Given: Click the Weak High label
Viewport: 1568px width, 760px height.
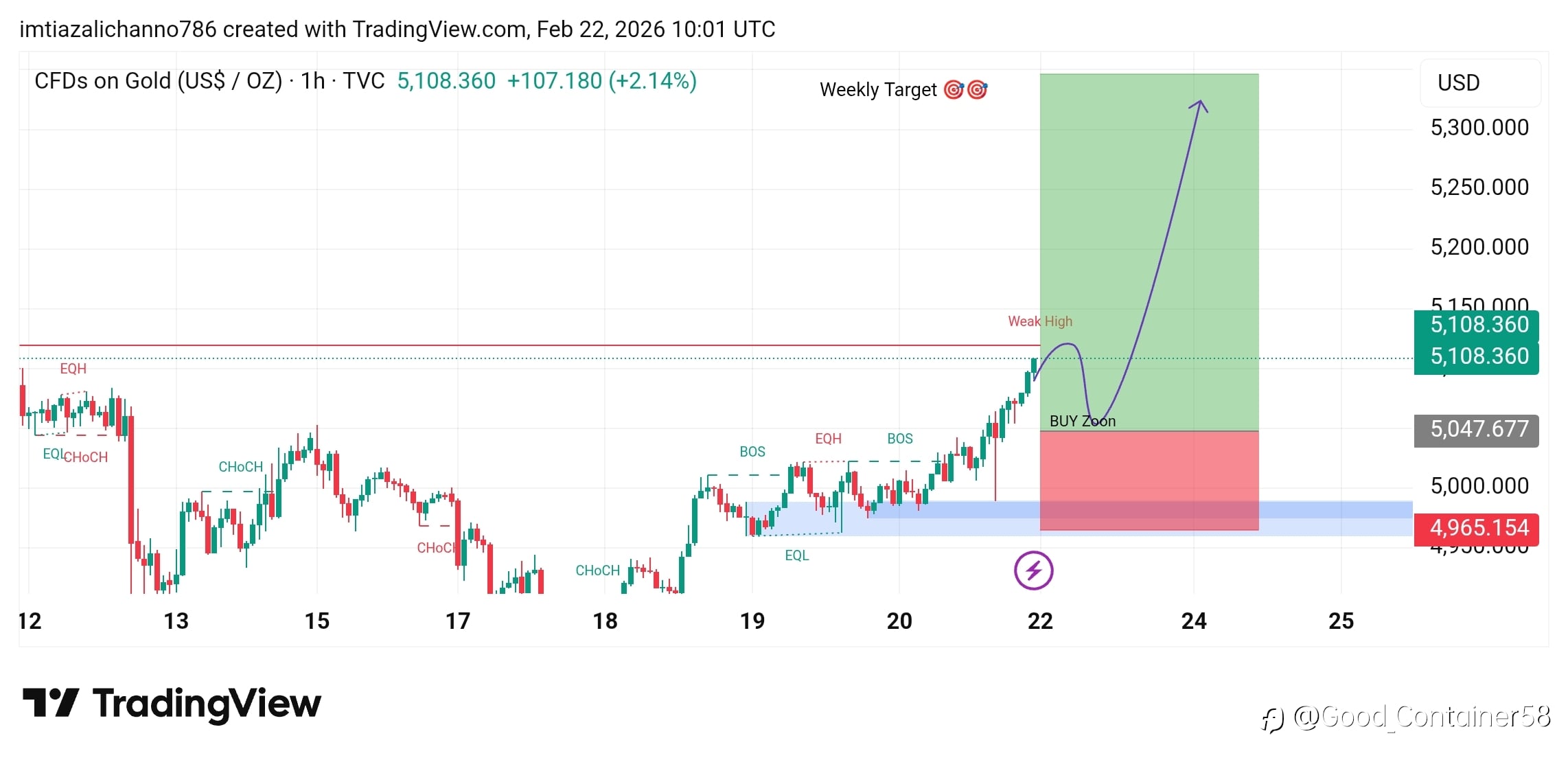Looking at the screenshot, I should (x=1039, y=321).
